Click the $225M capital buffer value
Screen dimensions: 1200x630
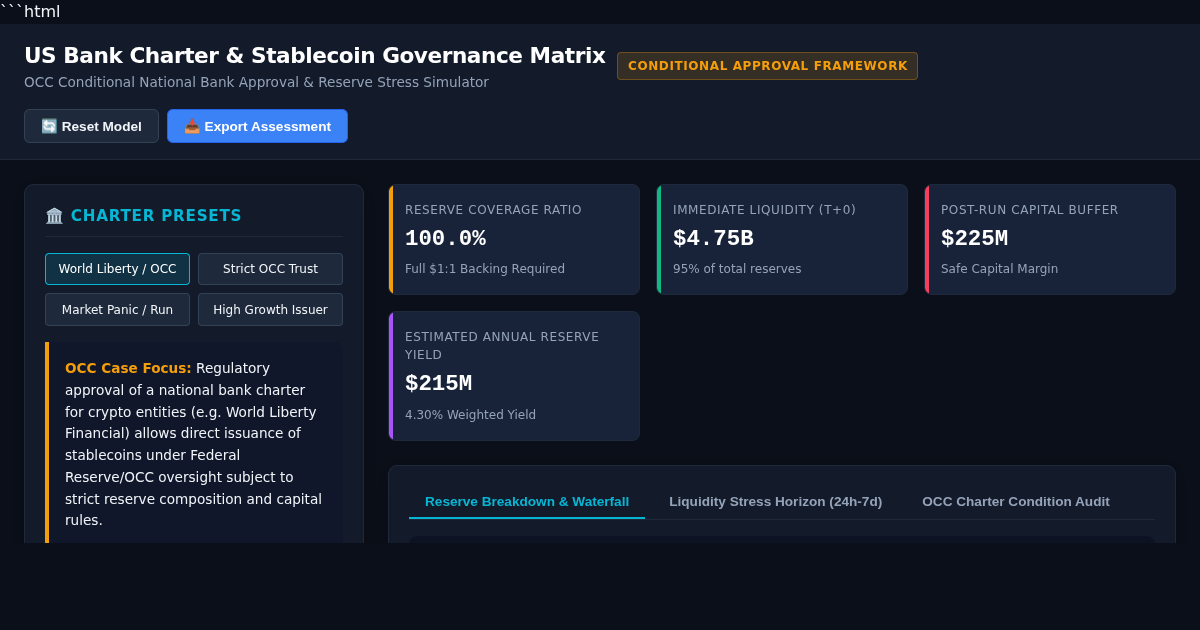pos(974,239)
